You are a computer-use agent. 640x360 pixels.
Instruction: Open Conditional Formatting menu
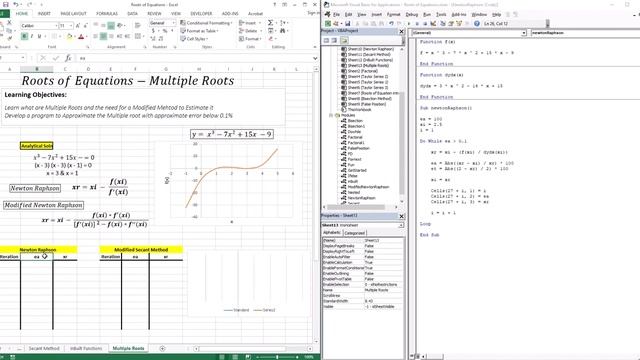pos(206,23)
